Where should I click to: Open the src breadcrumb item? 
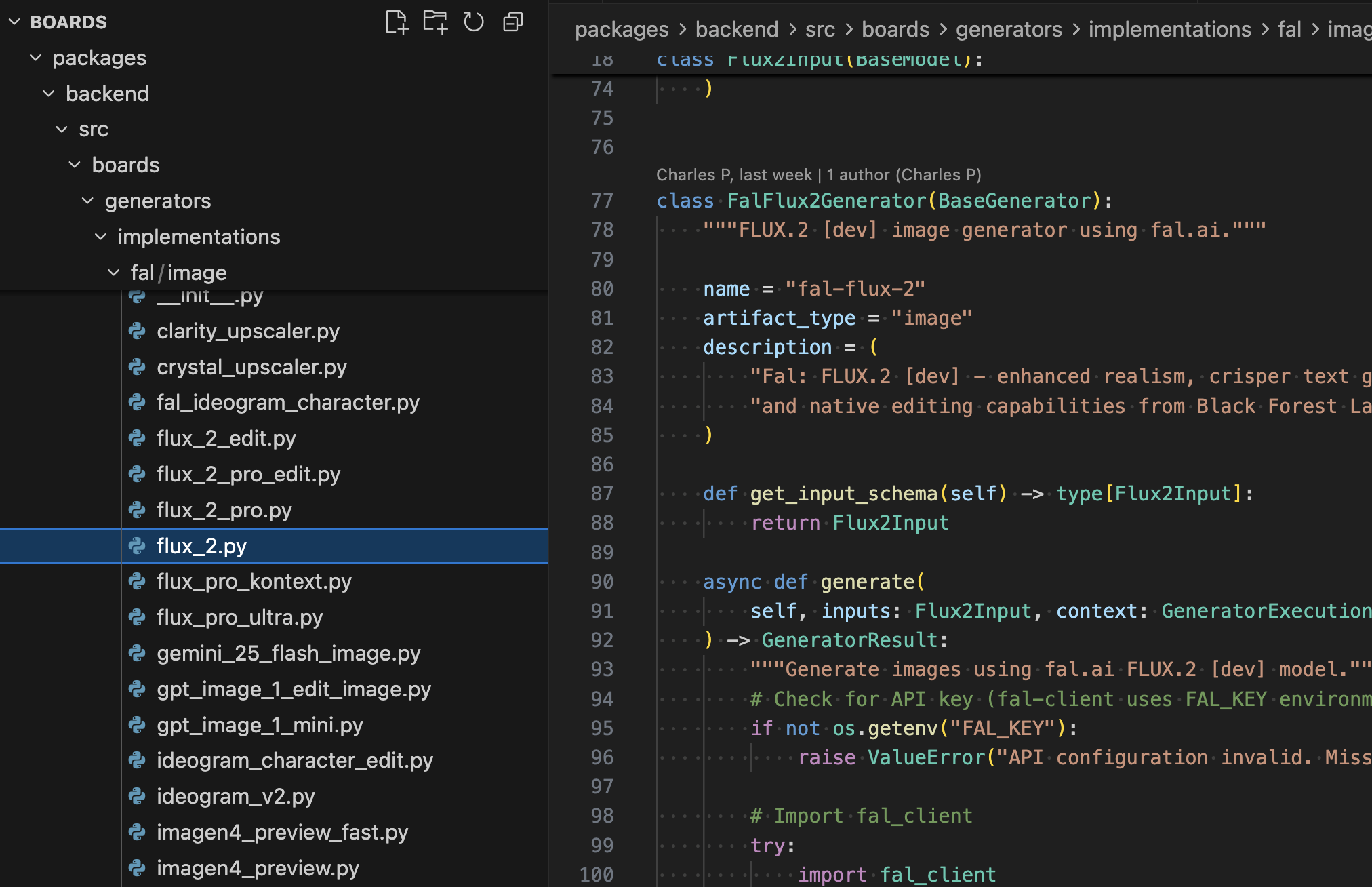pos(820,28)
